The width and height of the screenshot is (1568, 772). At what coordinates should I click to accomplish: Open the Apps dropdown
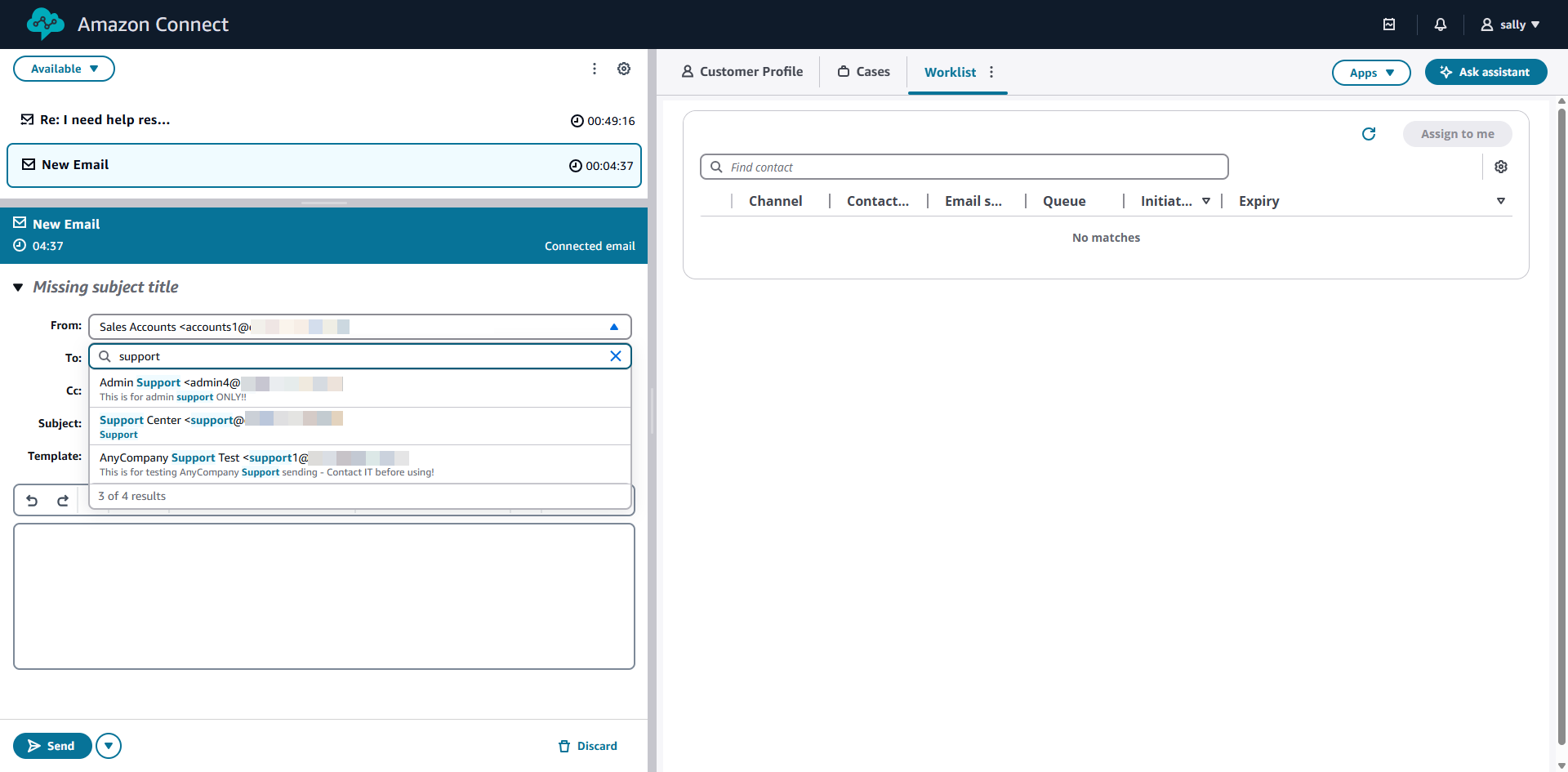coord(1370,73)
